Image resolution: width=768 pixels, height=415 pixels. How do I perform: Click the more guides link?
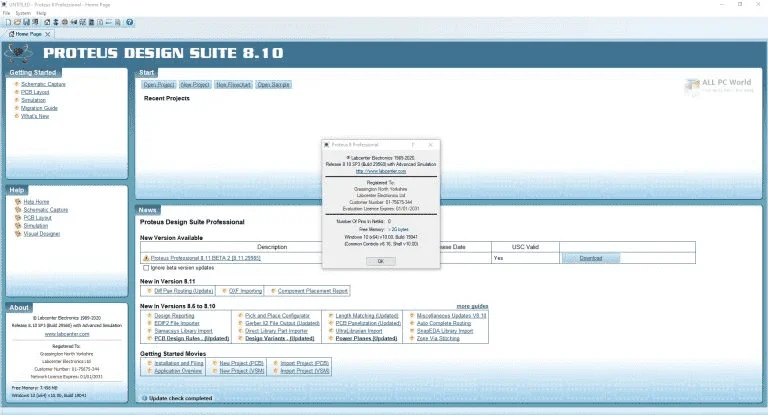(x=472, y=306)
